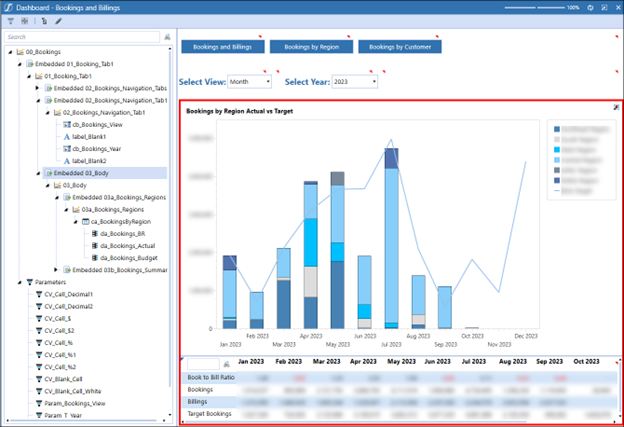
Task: Click the combo box icon of cb_Bookings_View
Action: [67, 125]
